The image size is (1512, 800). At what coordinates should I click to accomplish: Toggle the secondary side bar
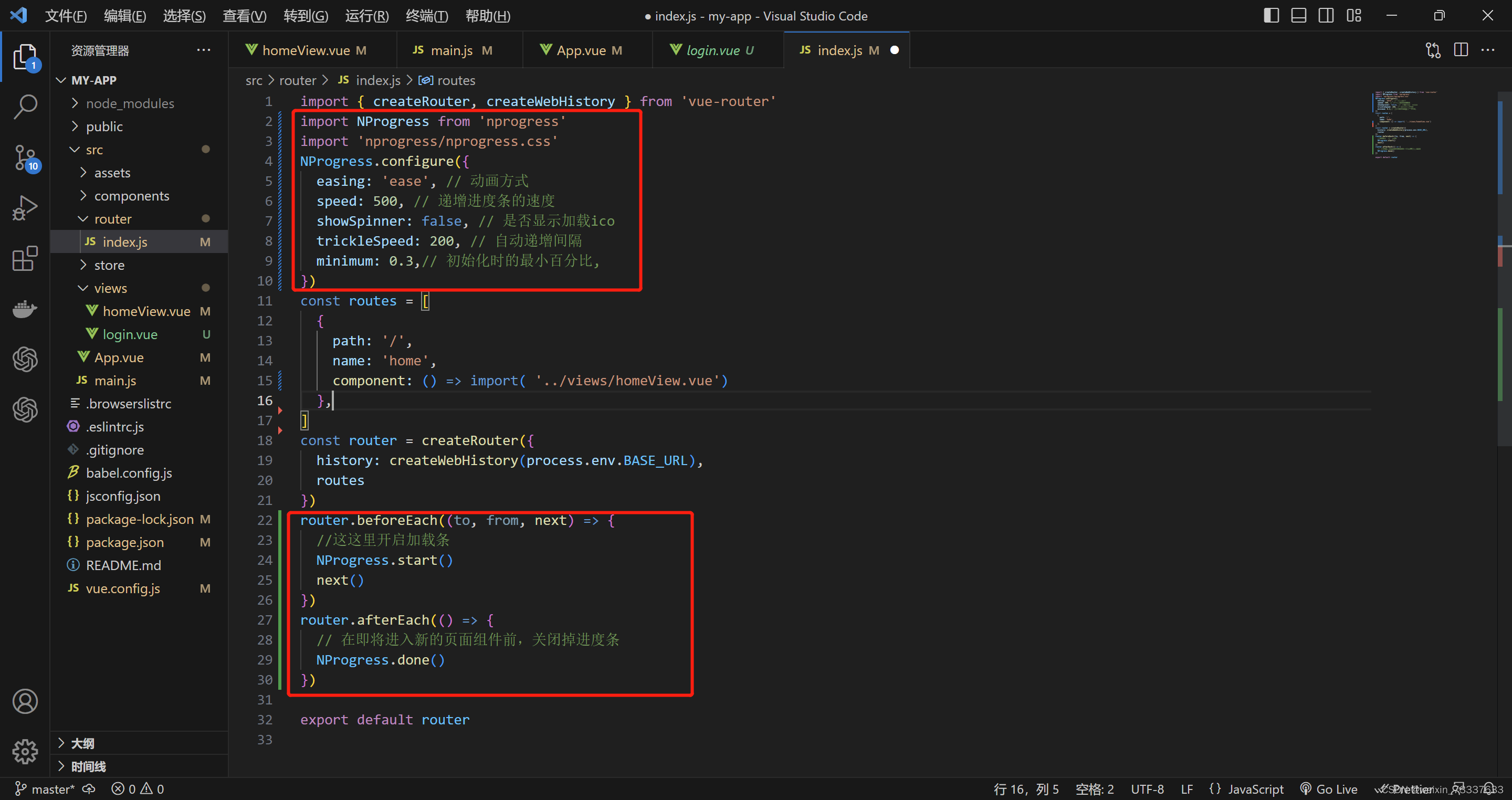pyautogui.click(x=1326, y=15)
